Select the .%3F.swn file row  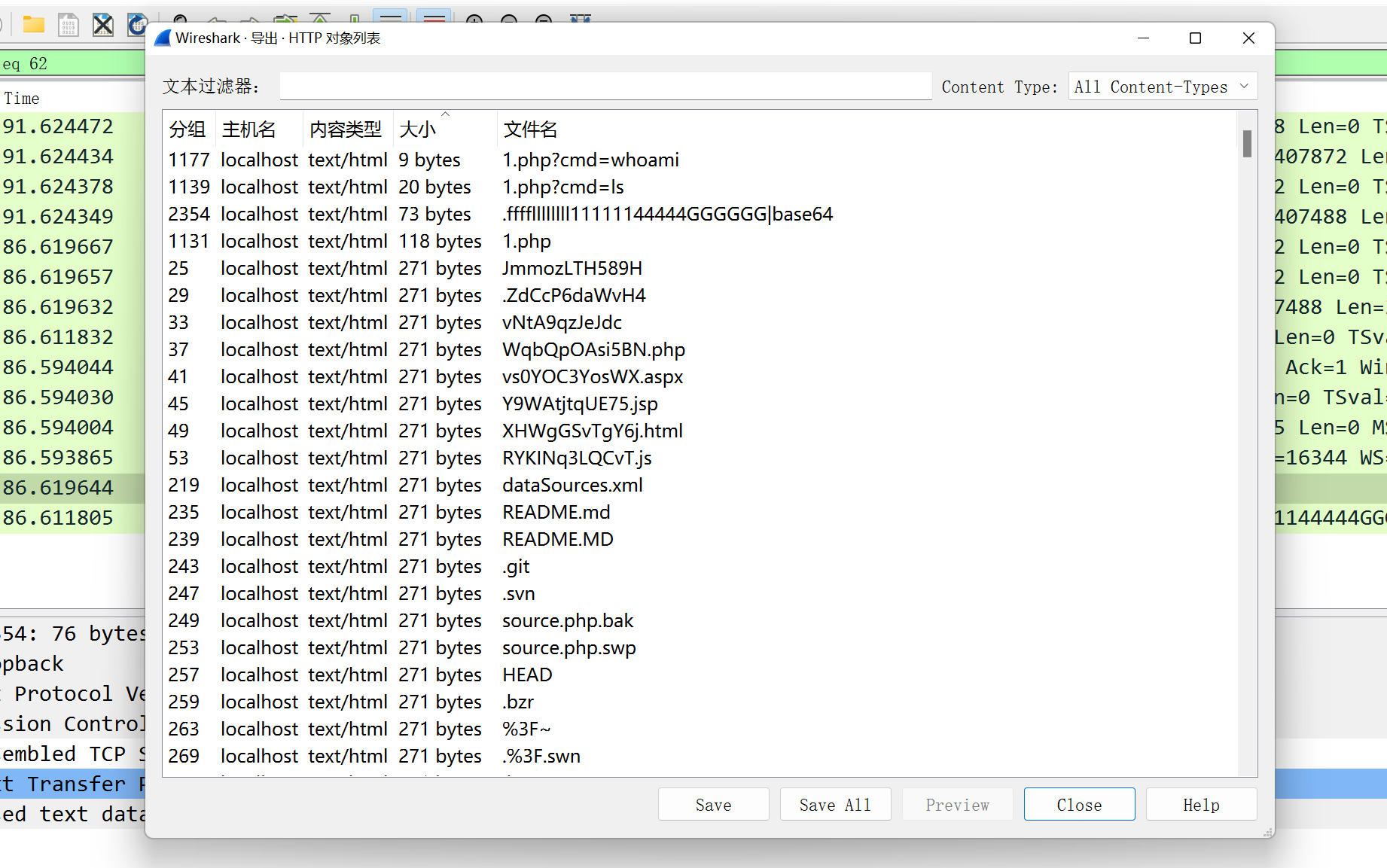point(700,756)
